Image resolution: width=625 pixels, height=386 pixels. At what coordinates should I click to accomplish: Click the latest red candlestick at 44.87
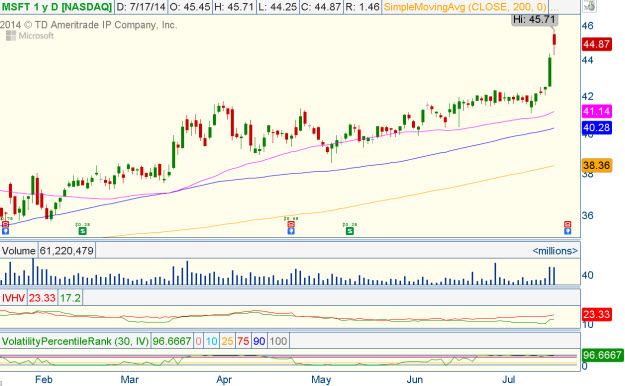(554, 40)
